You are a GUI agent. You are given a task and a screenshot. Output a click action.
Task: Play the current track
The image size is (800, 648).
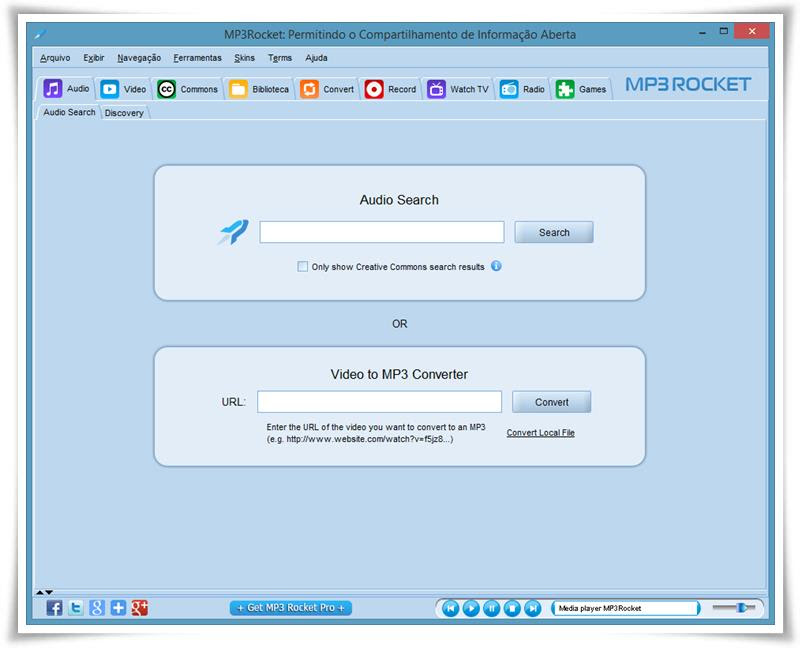tap(471, 608)
